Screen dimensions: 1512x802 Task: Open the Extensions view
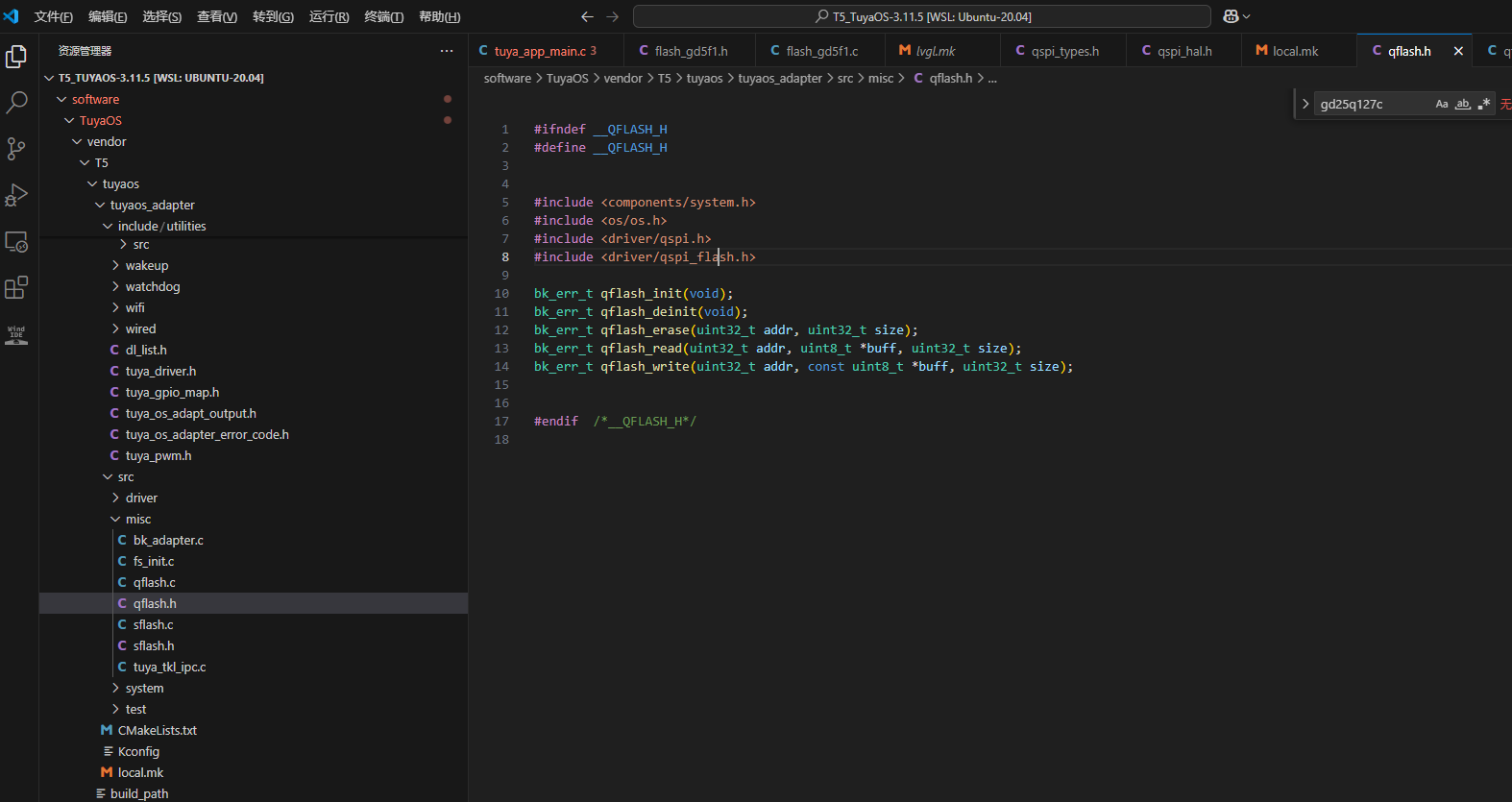(16, 287)
